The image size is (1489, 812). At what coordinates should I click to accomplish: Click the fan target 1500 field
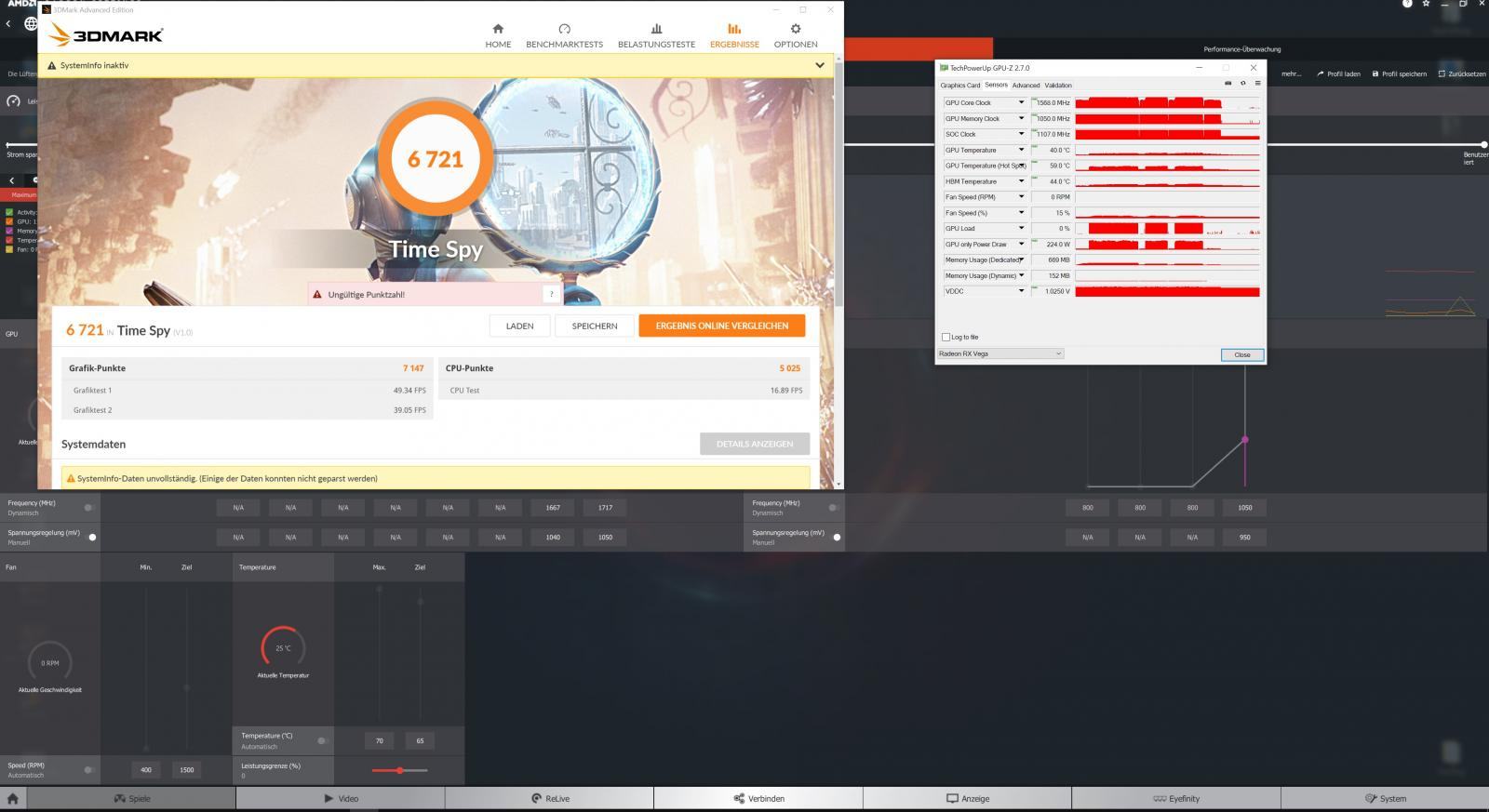(187, 769)
